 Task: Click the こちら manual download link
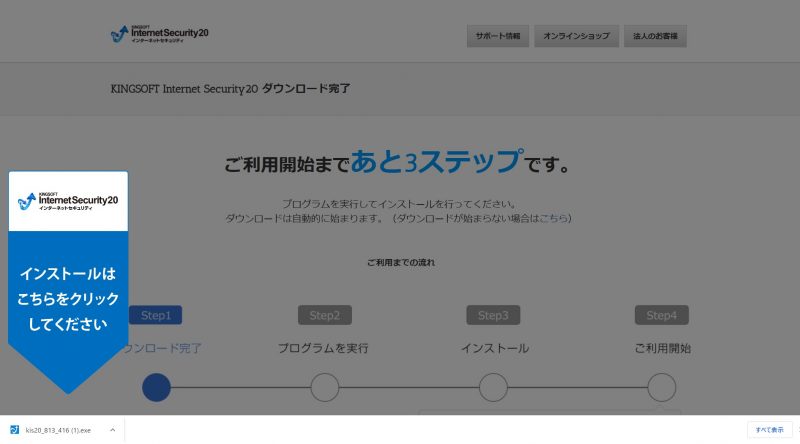pos(554,218)
